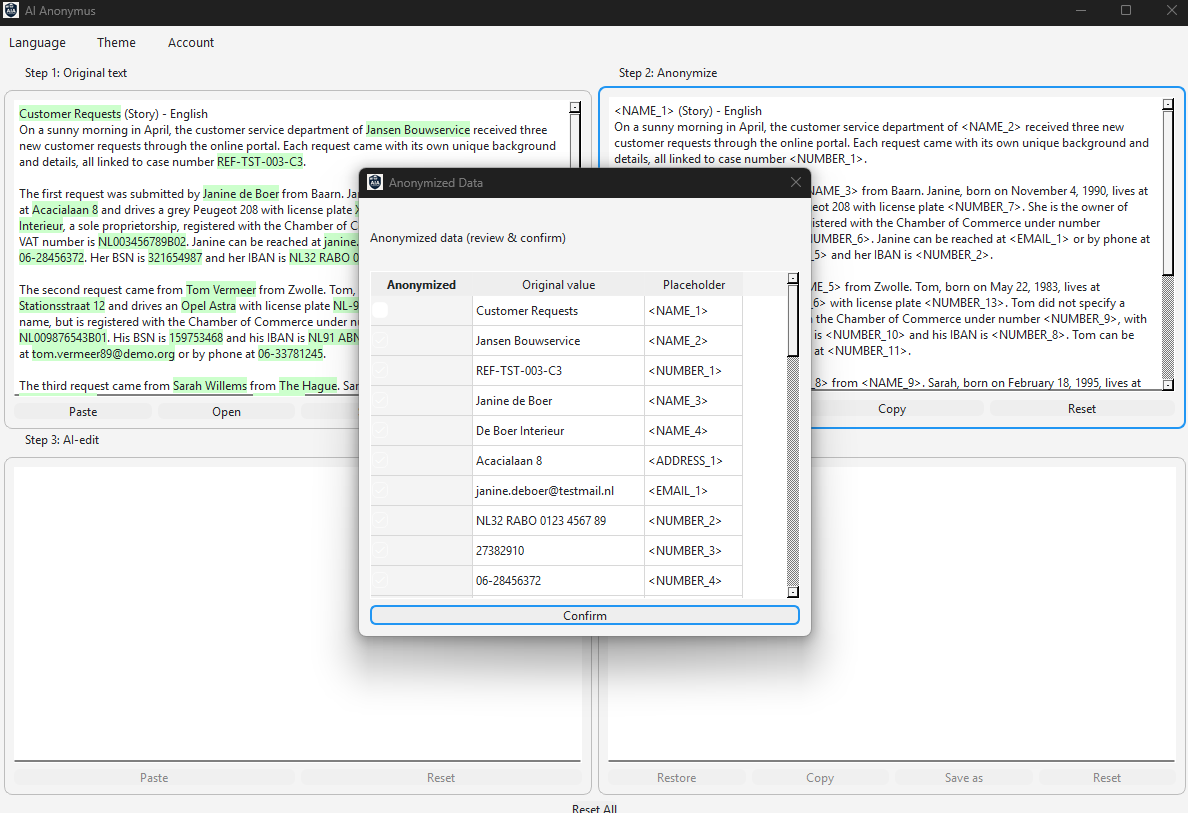Click the up arrow of Step 1 text scrollbar
1188x813 pixels.
coord(575,107)
